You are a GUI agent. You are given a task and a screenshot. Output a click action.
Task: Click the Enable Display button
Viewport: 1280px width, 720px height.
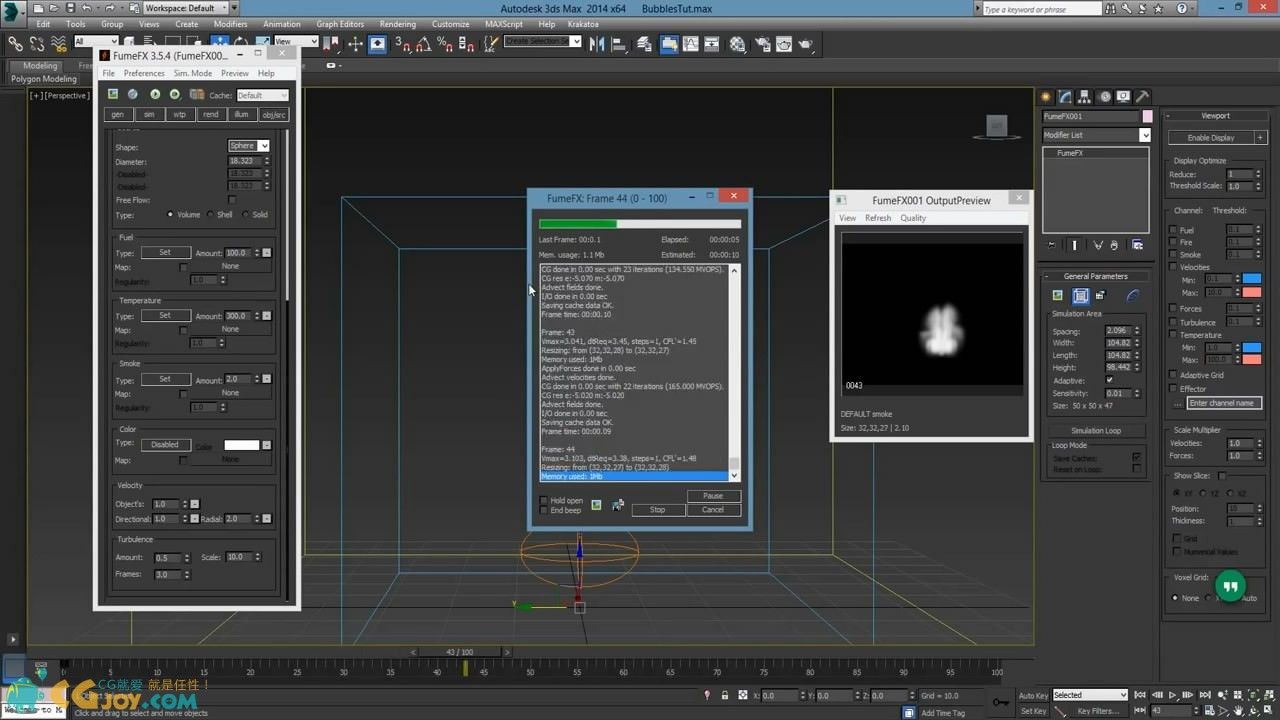point(1211,137)
